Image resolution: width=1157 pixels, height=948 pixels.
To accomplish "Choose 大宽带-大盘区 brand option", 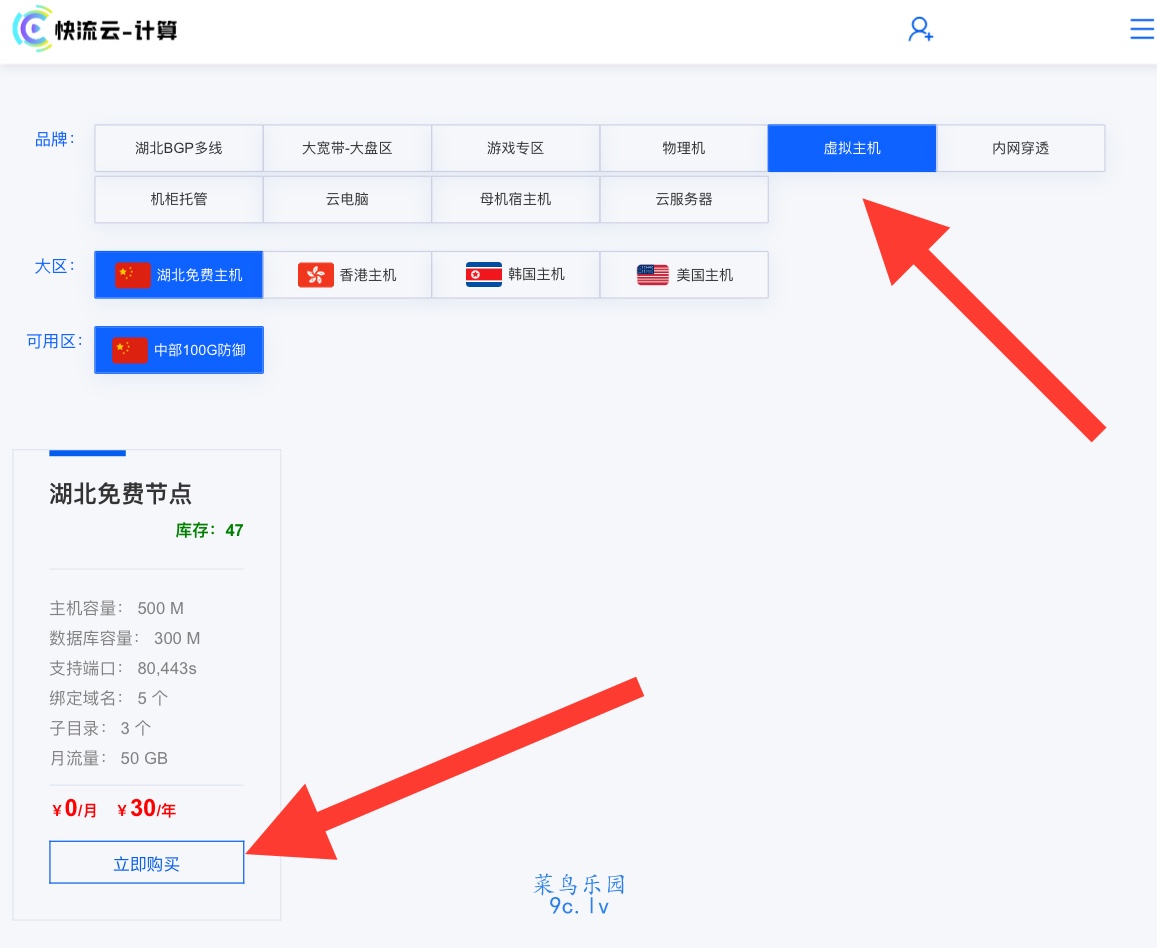I will click(347, 148).
